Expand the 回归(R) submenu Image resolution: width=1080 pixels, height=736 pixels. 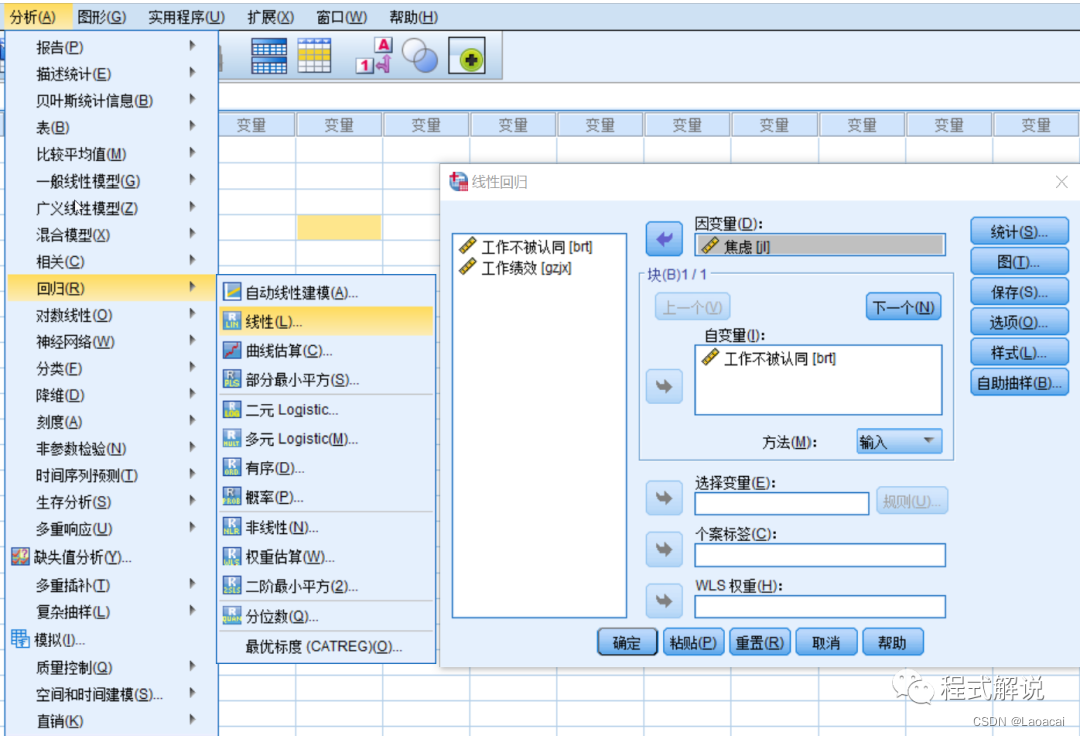pos(112,288)
